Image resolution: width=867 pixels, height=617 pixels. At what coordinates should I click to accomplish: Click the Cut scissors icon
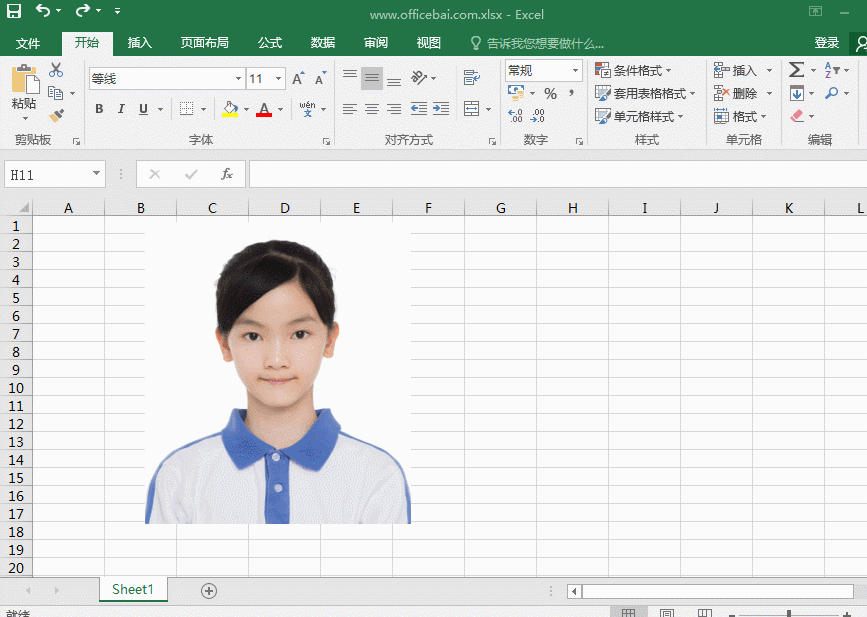[x=56, y=70]
